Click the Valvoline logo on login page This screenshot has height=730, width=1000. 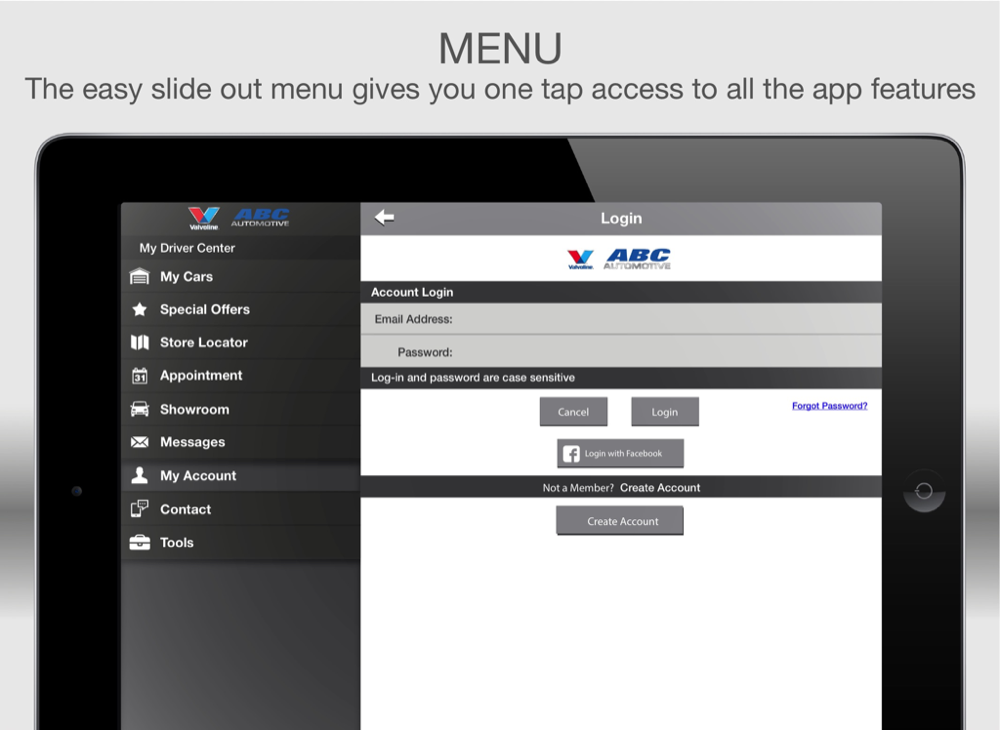point(580,259)
